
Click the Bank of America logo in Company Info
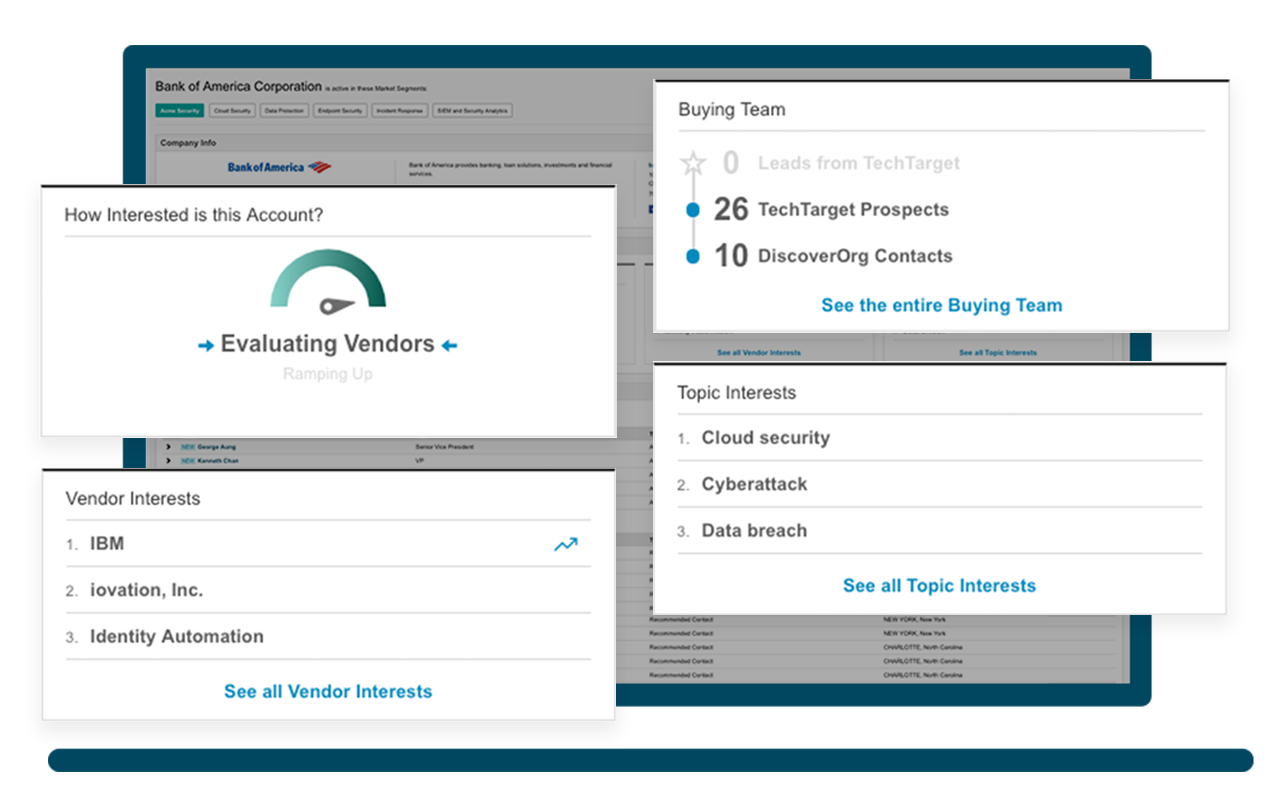pyautogui.click(x=279, y=167)
